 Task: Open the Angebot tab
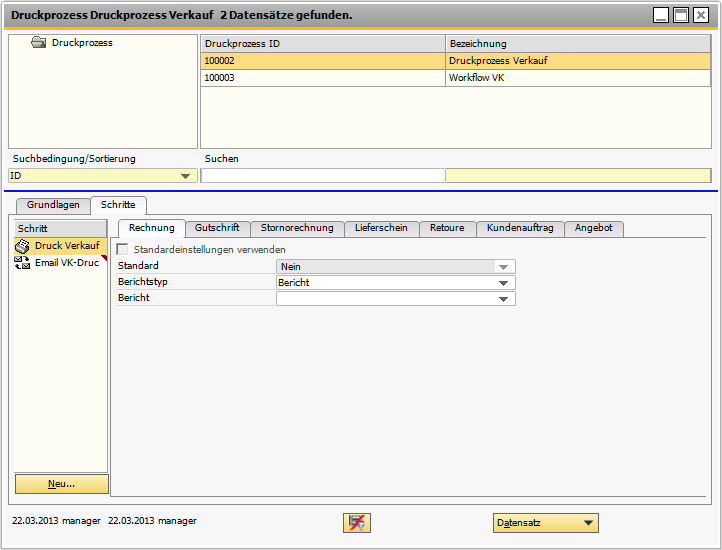click(594, 228)
